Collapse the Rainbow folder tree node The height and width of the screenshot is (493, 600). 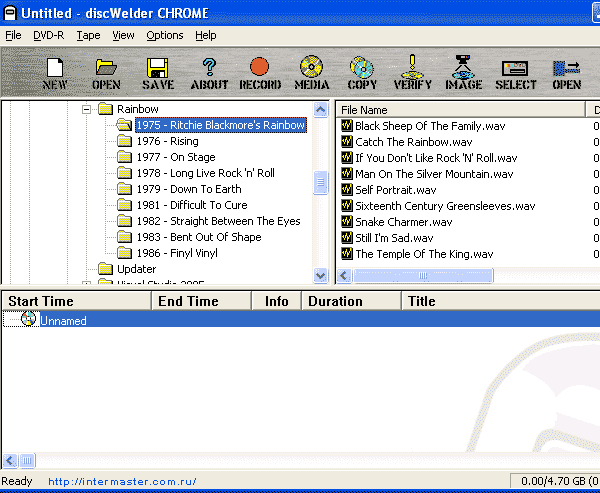click(86, 109)
